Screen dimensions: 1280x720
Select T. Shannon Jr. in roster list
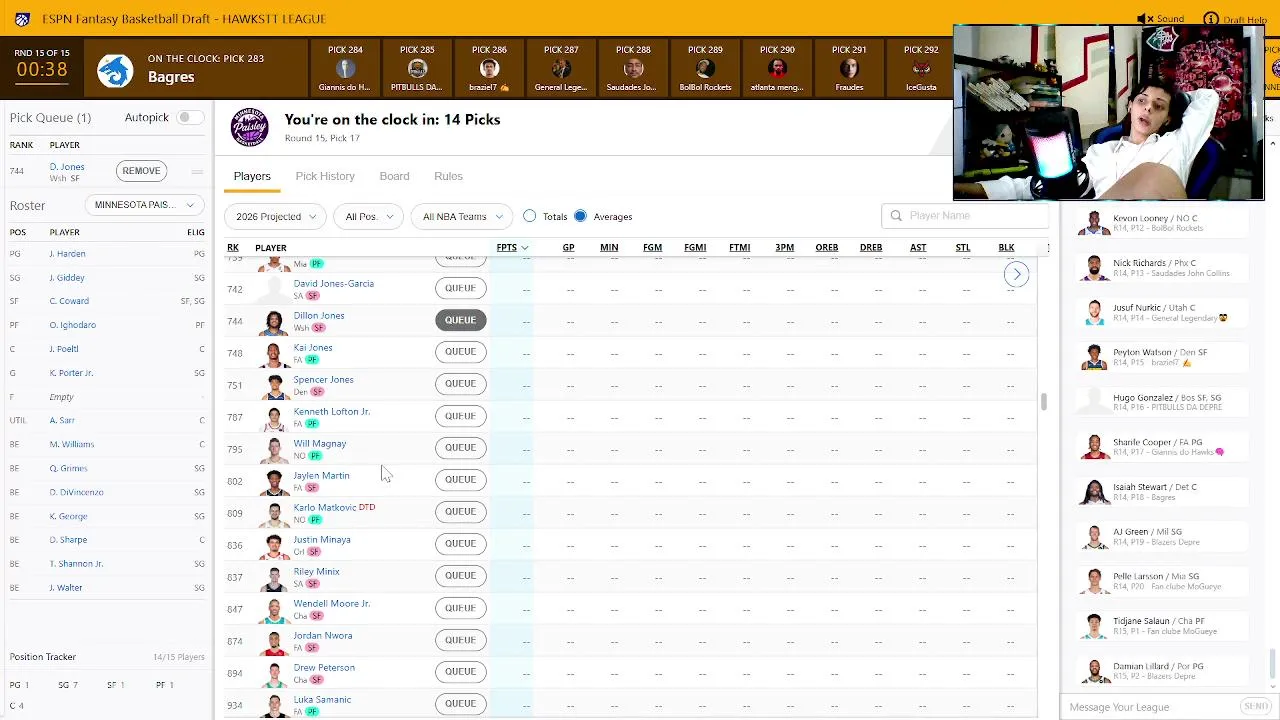[76, 564]
